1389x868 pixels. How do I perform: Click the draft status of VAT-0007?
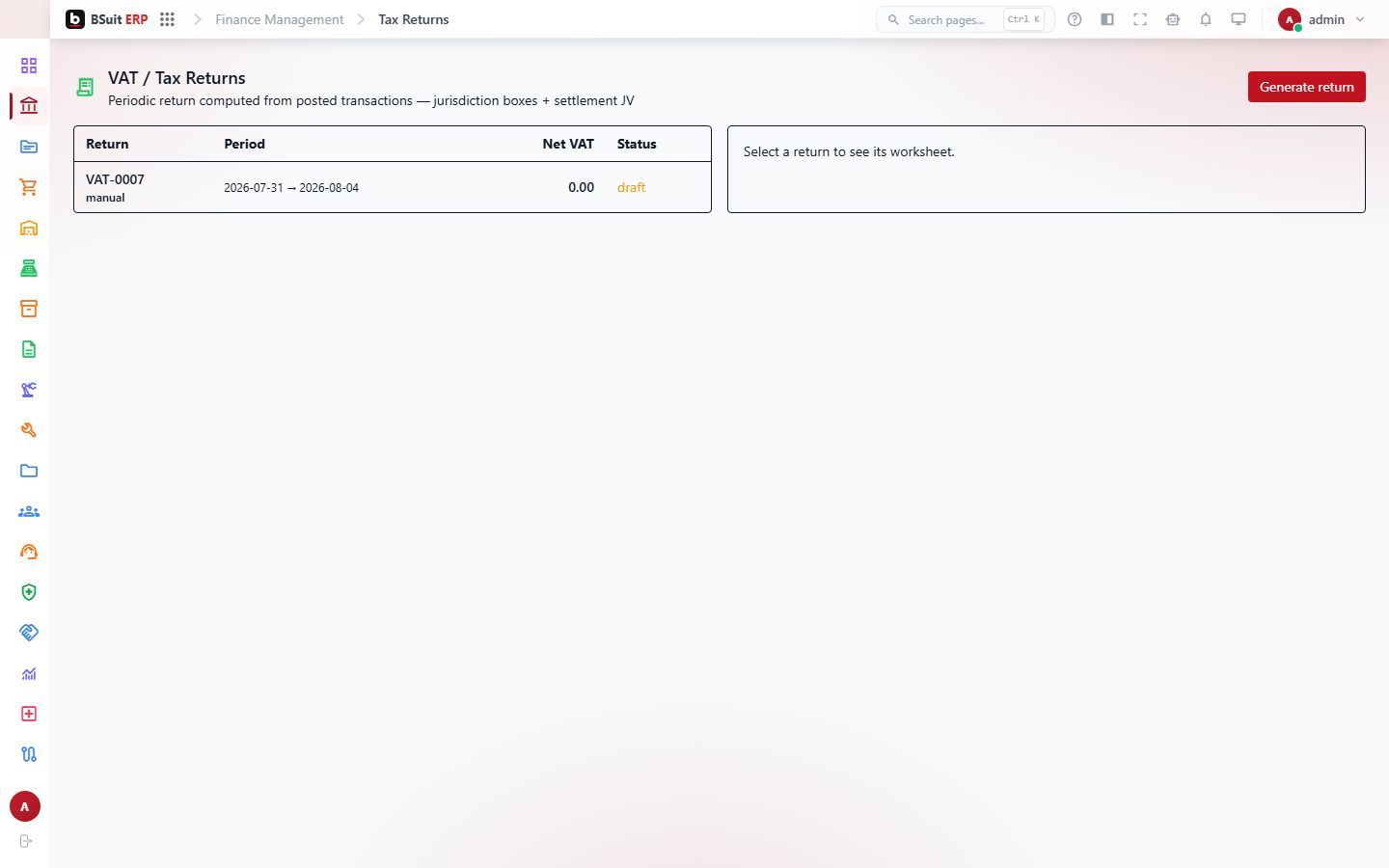click(x=632, y=187)
